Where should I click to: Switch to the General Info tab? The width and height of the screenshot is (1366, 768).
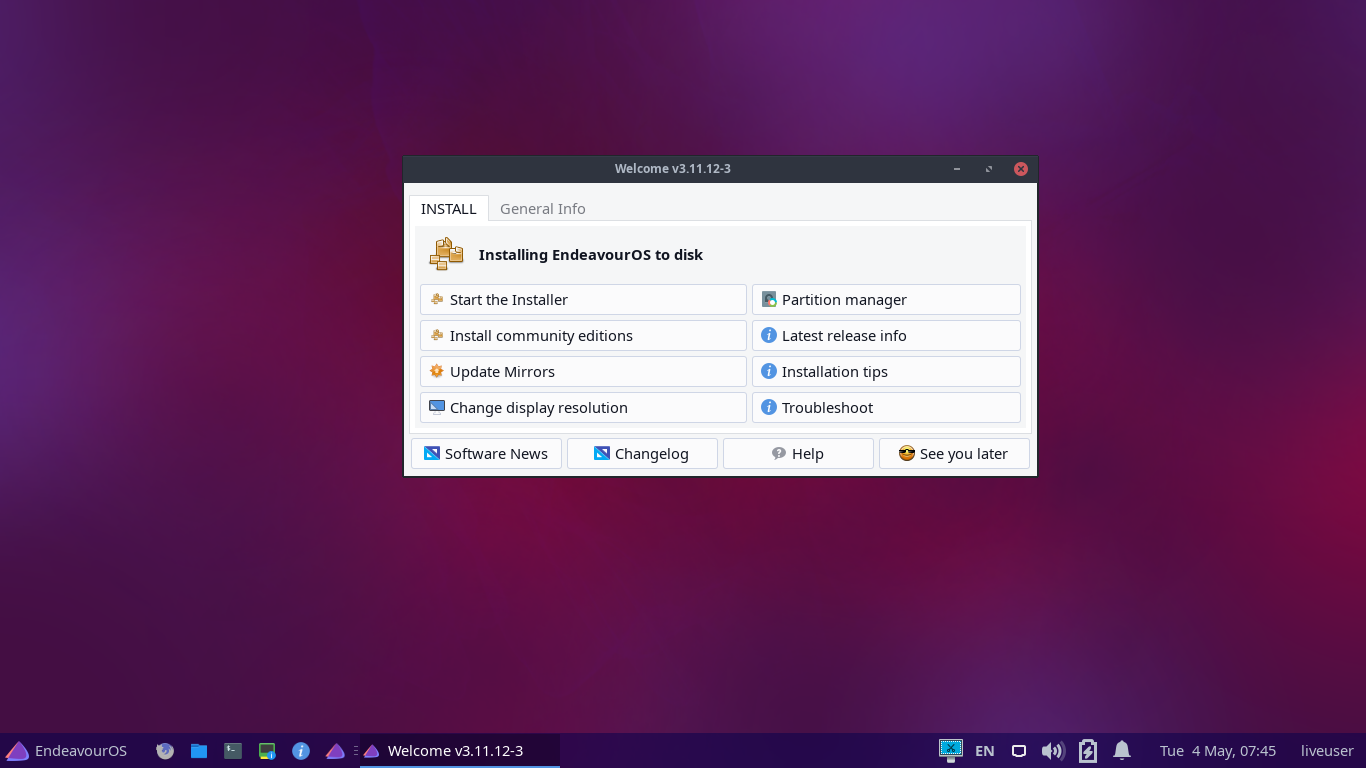tap(543, 208)
